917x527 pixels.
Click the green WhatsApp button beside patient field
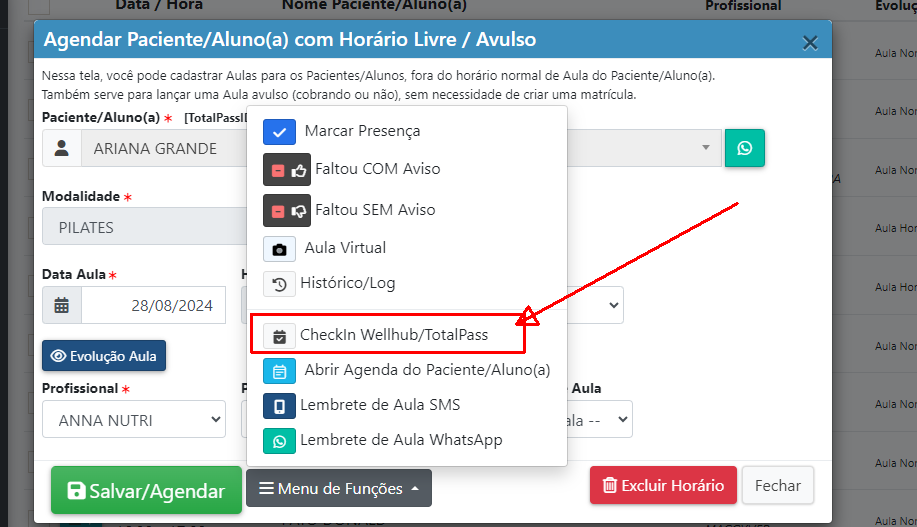(x=744, y=148)
